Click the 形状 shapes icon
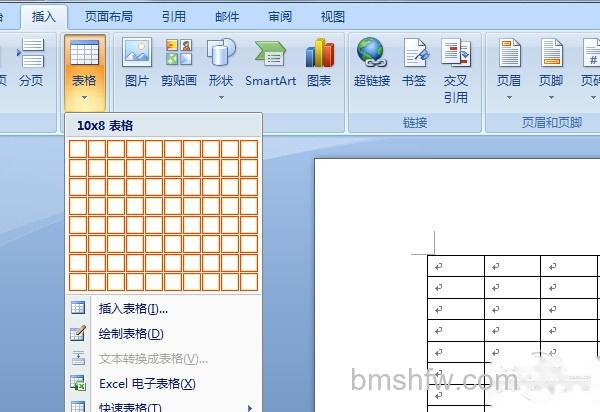 point(221,52)
